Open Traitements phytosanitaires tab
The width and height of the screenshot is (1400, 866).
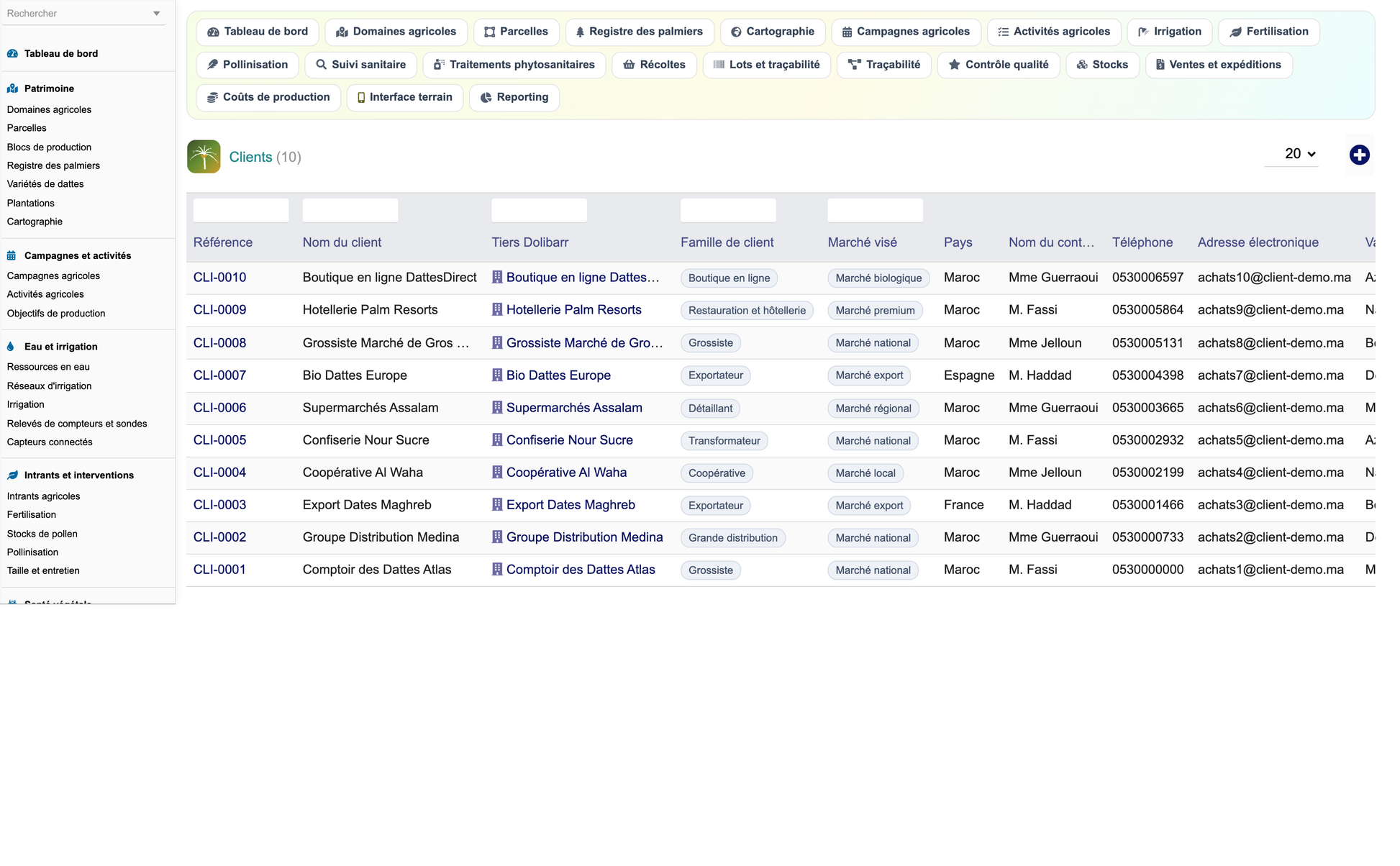pos(514,65)
